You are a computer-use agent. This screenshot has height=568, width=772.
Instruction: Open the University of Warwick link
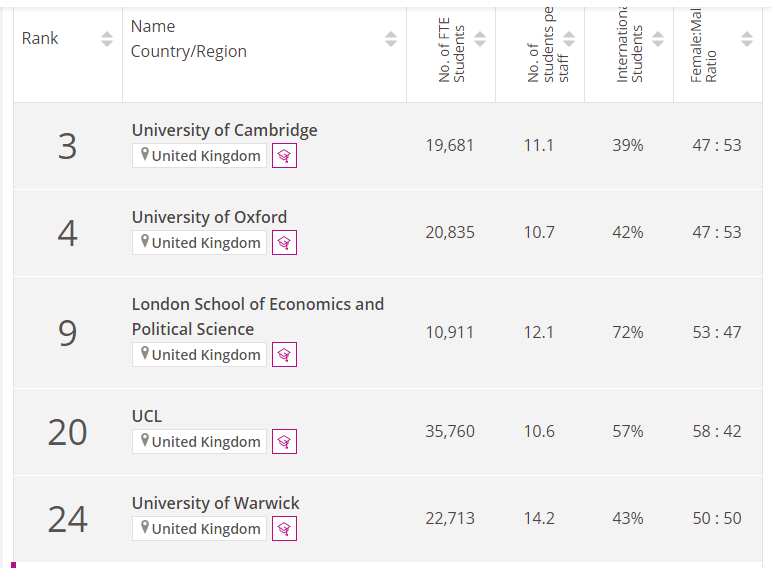coord(215,503)
